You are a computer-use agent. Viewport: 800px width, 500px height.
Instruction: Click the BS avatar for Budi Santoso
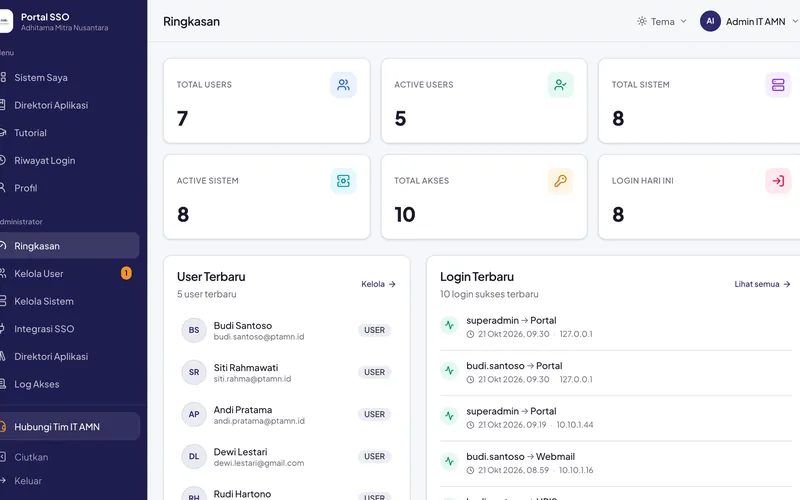tap(194, 330)
